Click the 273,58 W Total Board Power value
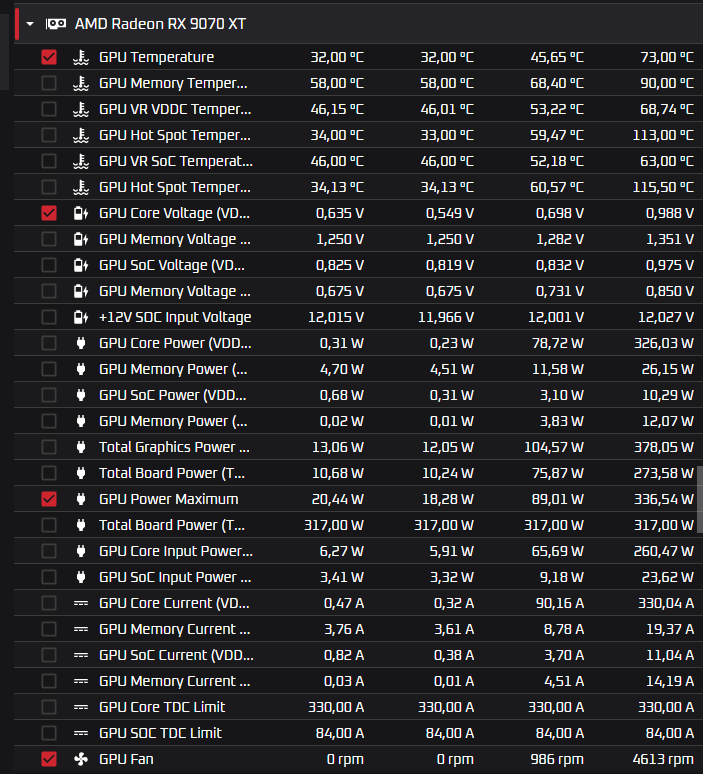The width and height of the screenshot is (703, 774). point(664,473)
